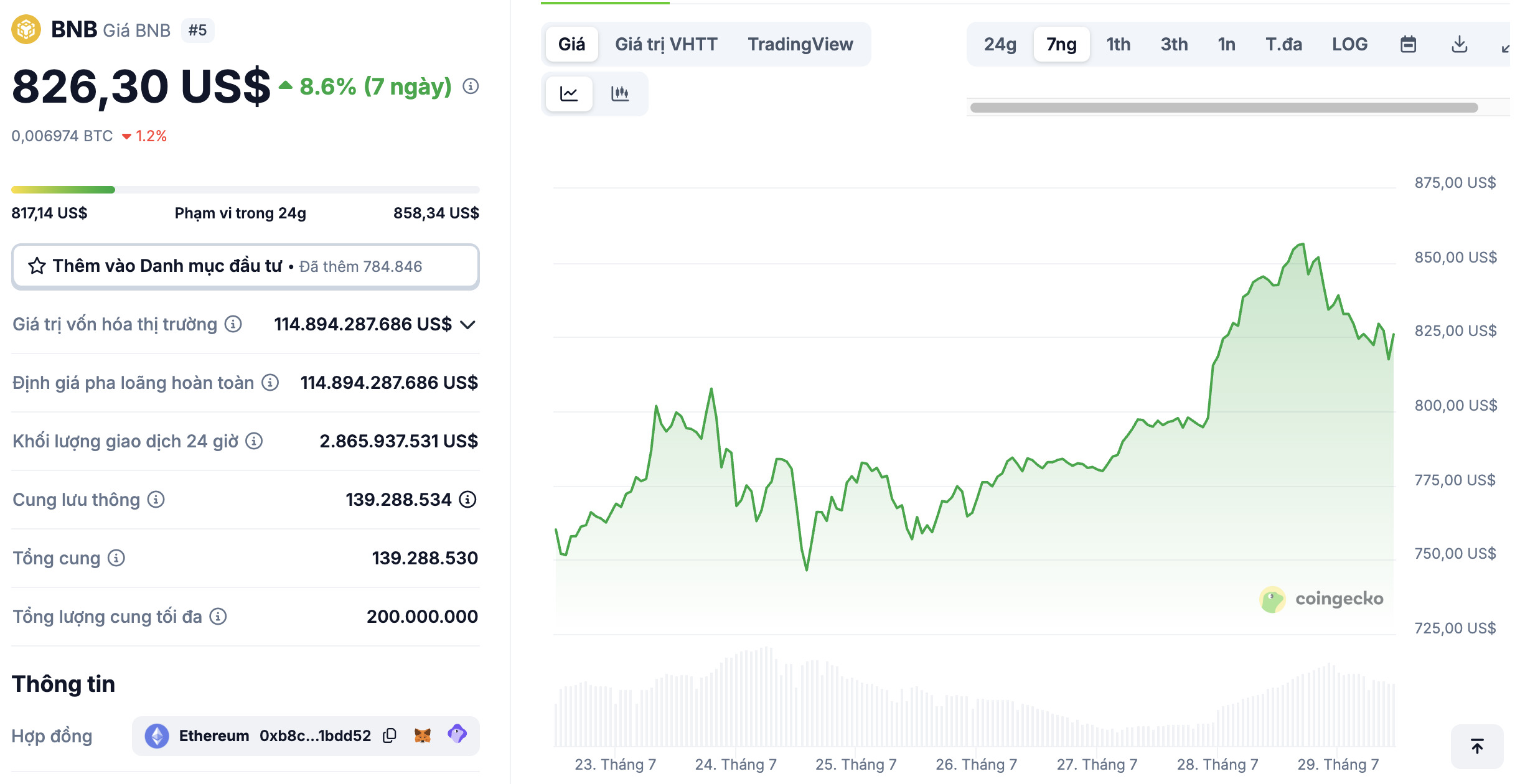The height and width of the screenshot is (784, 1520).
Task: Copy the Ethereum contract address
Action: click(x=390, y=735)
